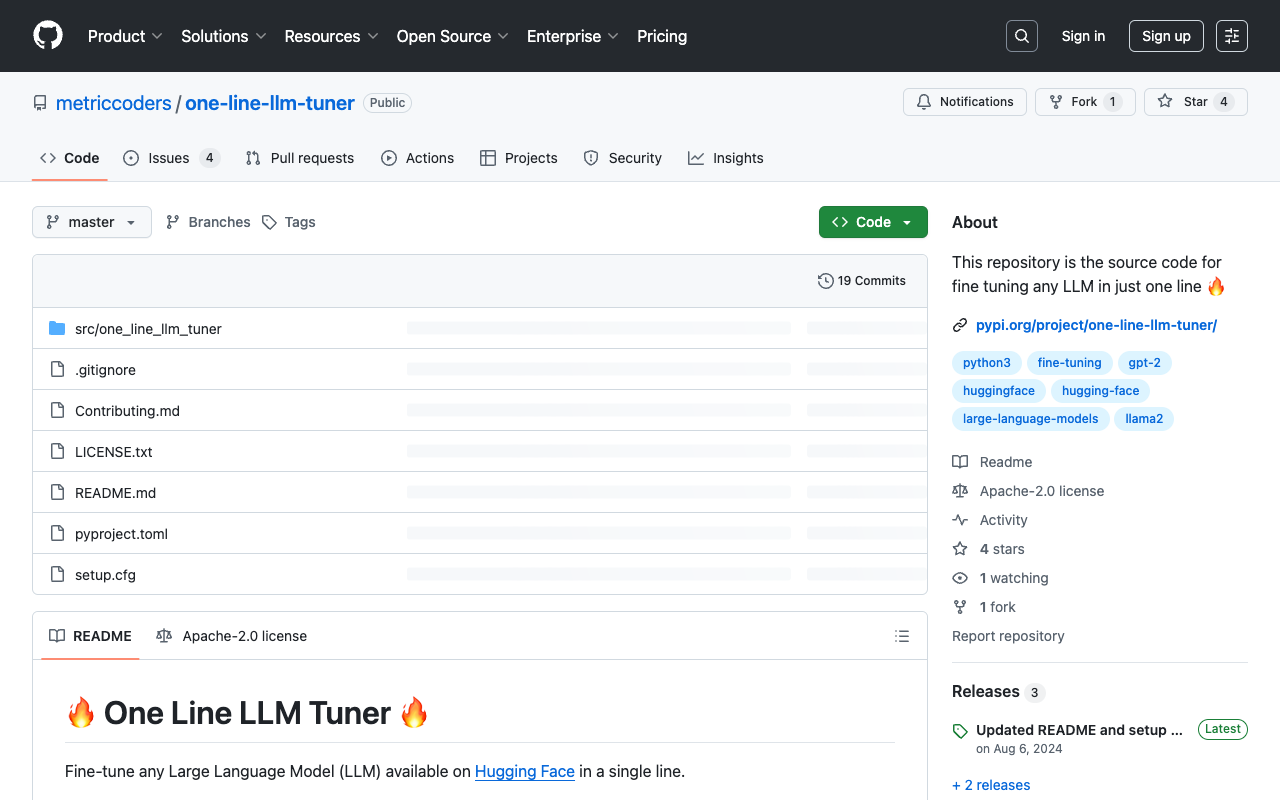The image size is (1280, 800).
Task: Click the link icon beside pypi.org URL
Action: [x=960, y=325]
